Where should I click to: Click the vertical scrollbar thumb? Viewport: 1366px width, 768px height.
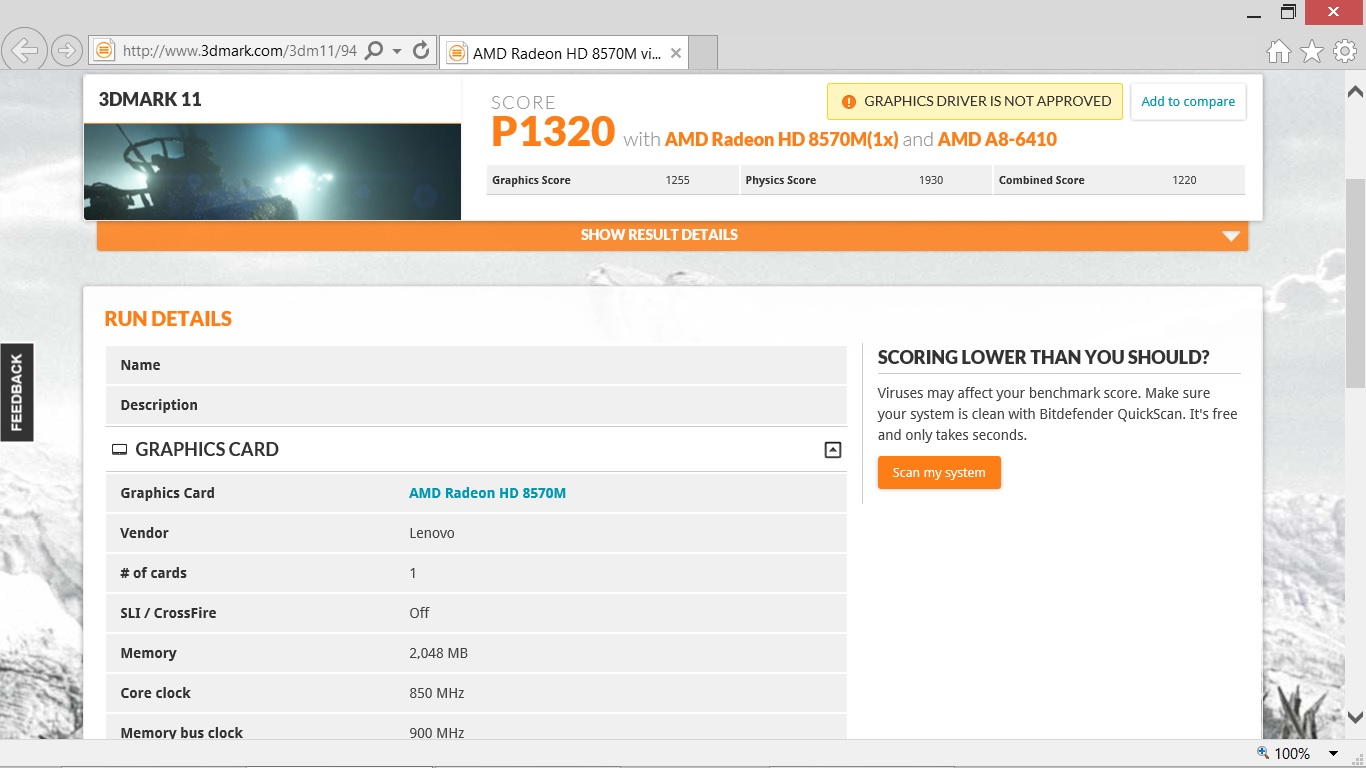(1355, 283)
